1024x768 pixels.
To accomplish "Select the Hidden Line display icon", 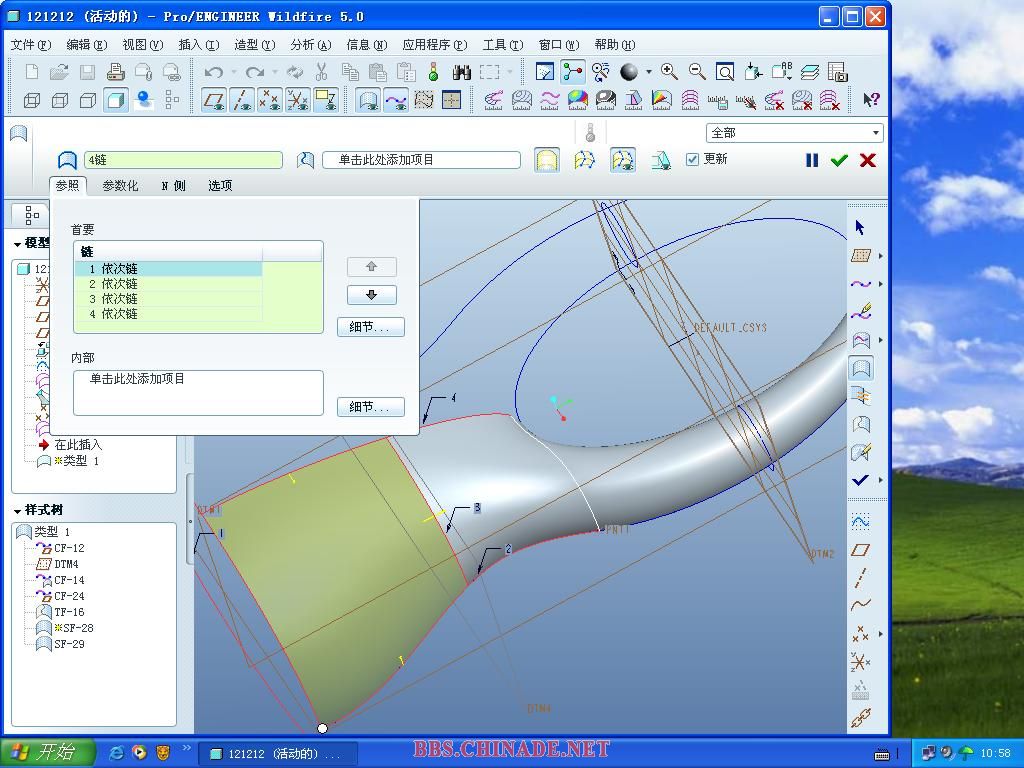I will (59, 100).
